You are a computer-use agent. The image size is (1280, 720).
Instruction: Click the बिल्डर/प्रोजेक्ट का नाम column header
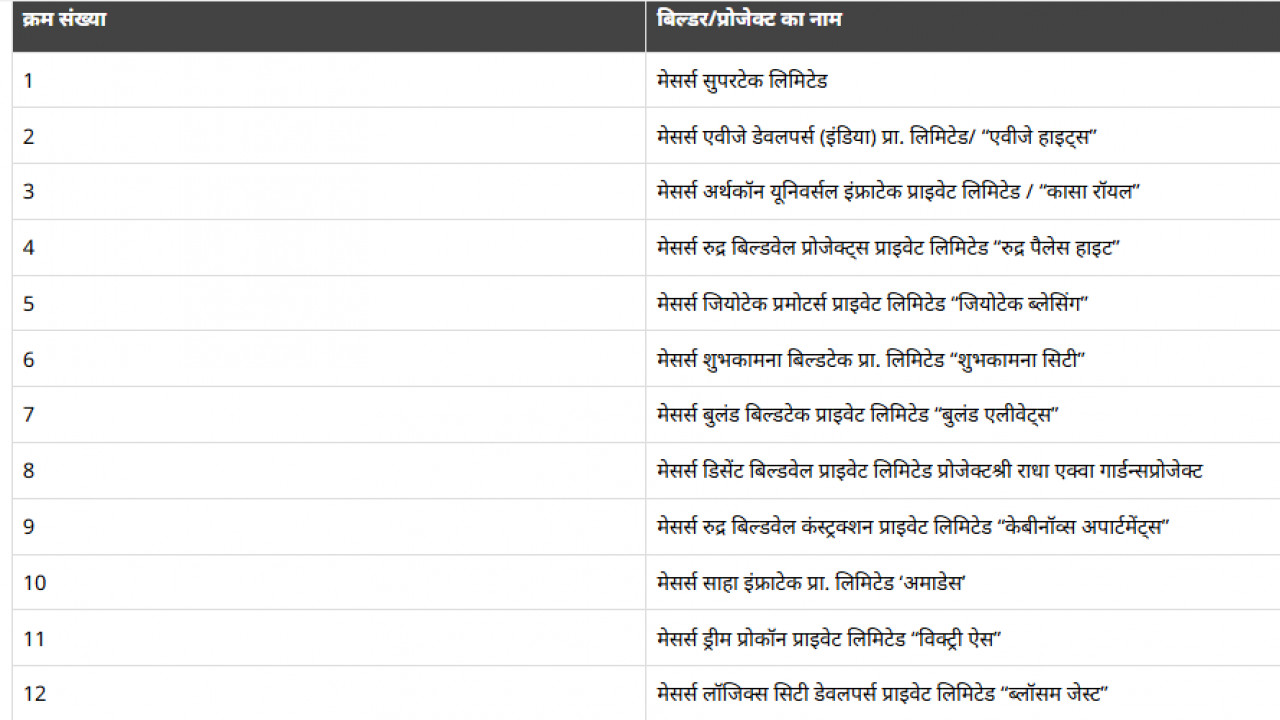963,26
